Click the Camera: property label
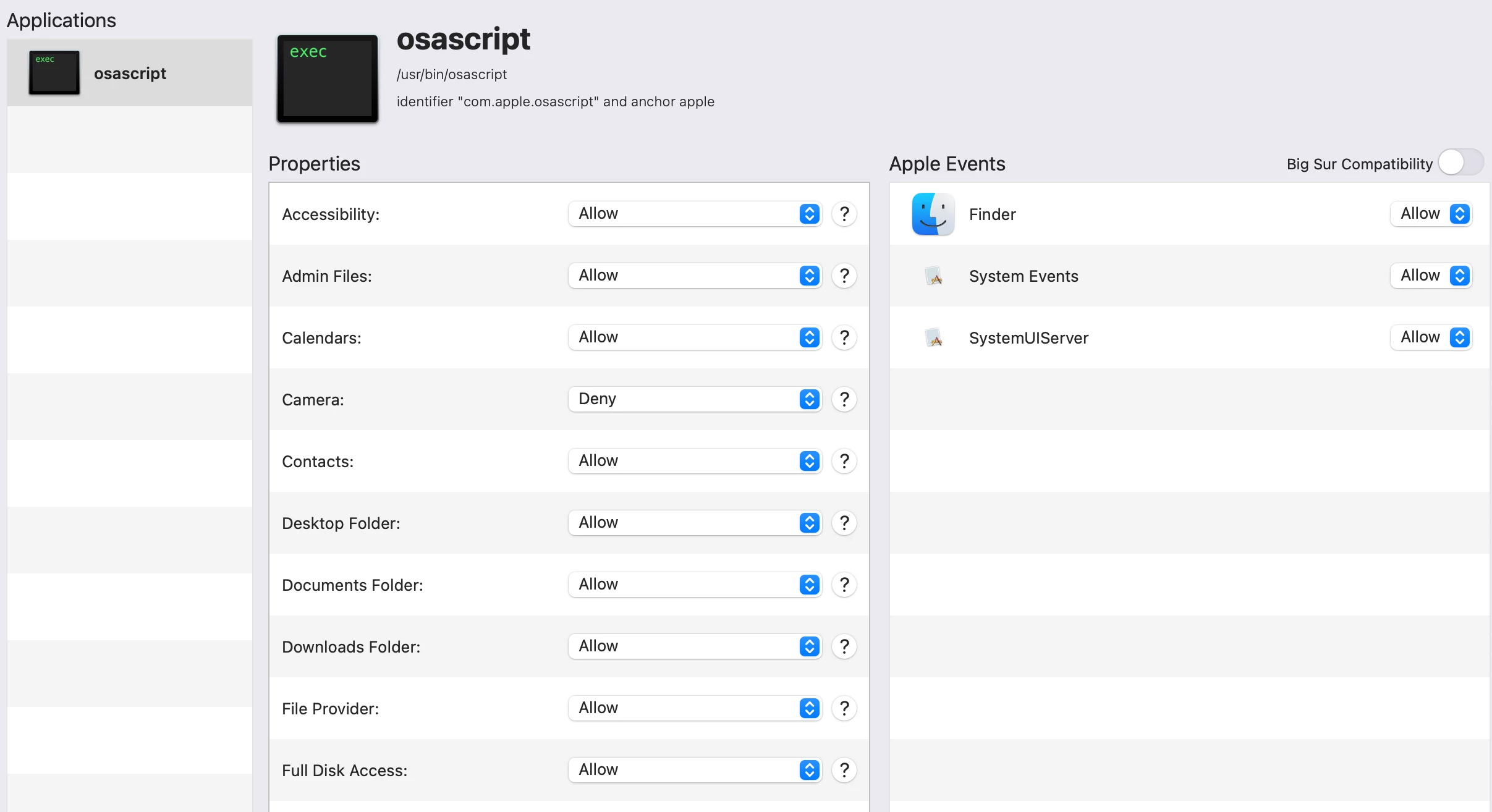The image size is (1492, 812). [x=313, y=400]
